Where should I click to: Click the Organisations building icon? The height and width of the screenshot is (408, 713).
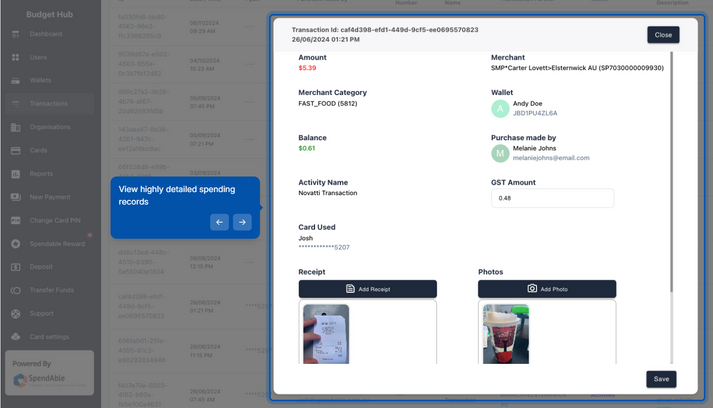pyautogui.click(x=15, y=127)
